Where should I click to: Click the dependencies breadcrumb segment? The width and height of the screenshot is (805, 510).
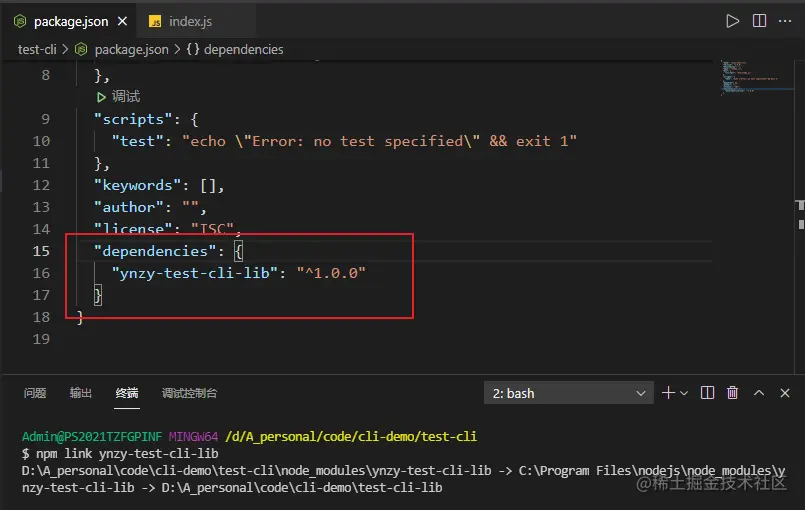coord(243,49)
